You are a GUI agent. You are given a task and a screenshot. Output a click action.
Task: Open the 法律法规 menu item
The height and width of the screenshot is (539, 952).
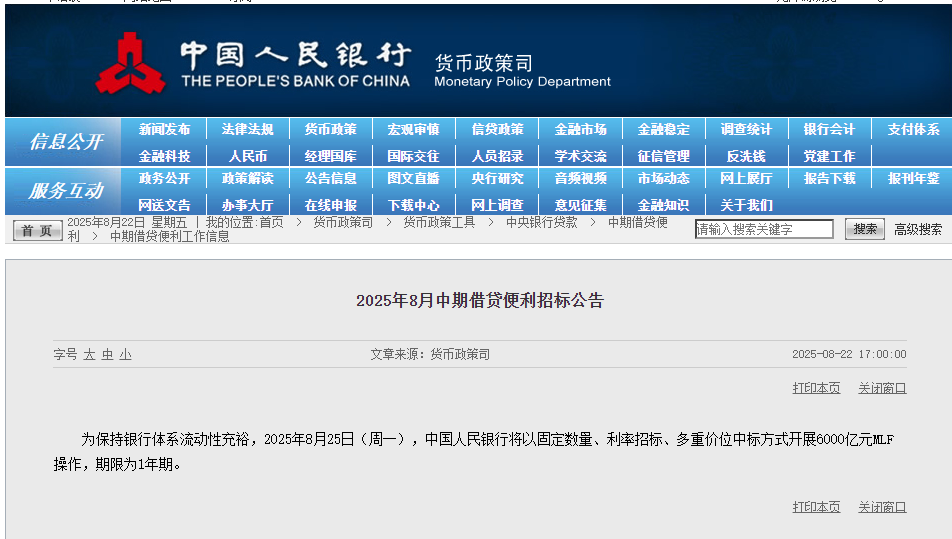coord(247,129)
